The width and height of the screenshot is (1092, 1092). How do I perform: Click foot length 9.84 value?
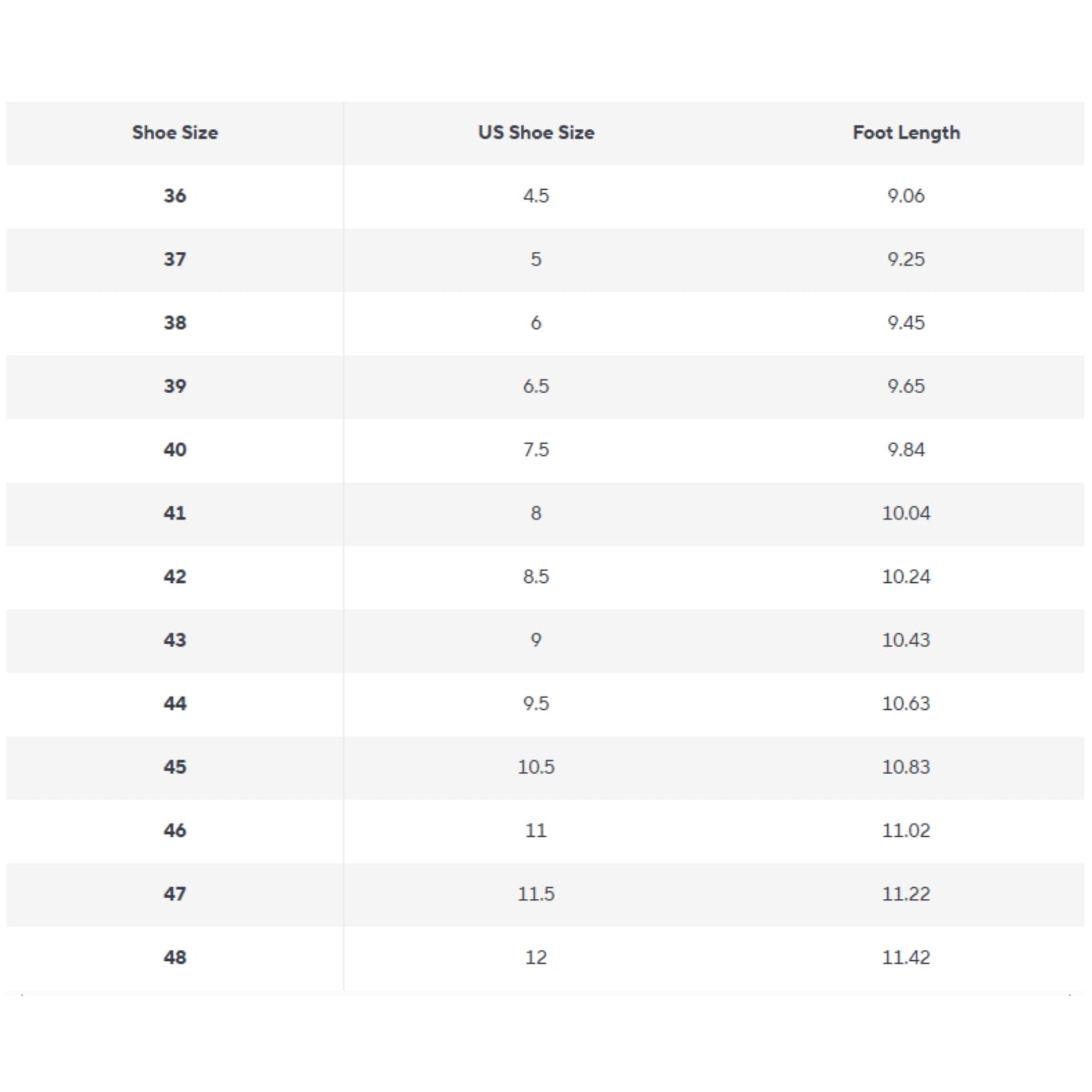tap(906, 450)
